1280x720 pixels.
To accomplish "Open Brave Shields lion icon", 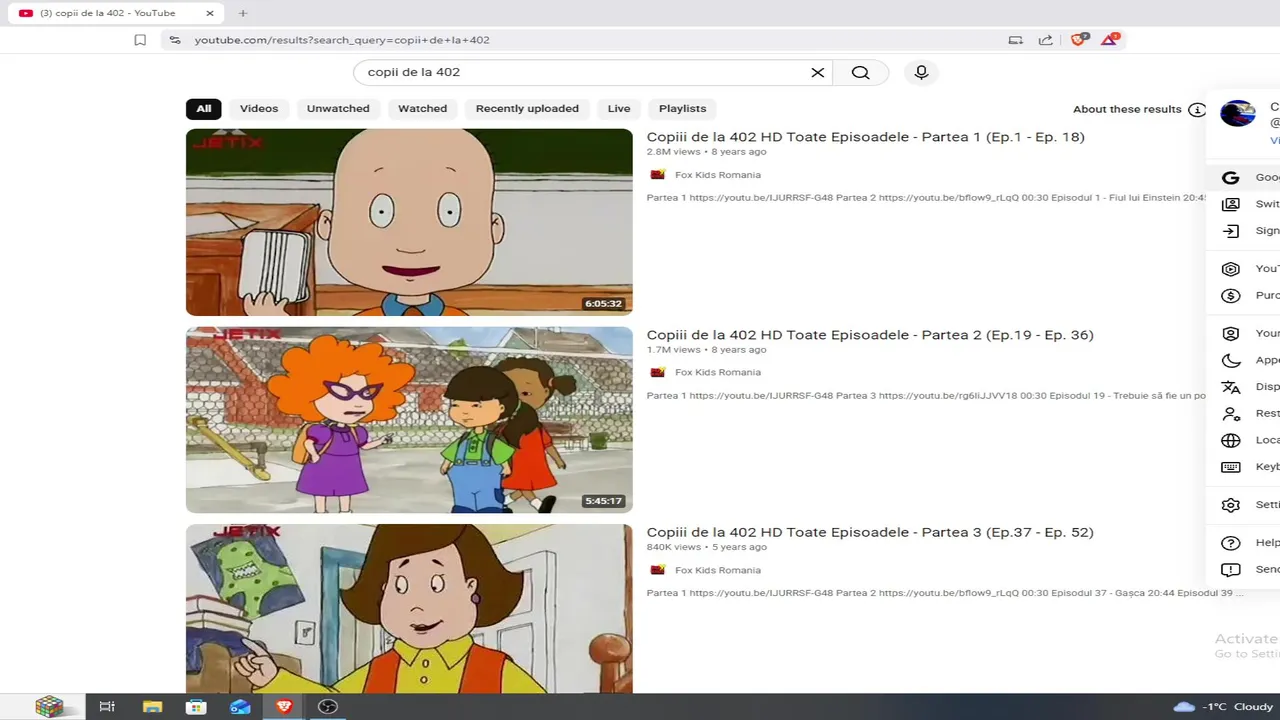I will click(x=1078, y=40).
